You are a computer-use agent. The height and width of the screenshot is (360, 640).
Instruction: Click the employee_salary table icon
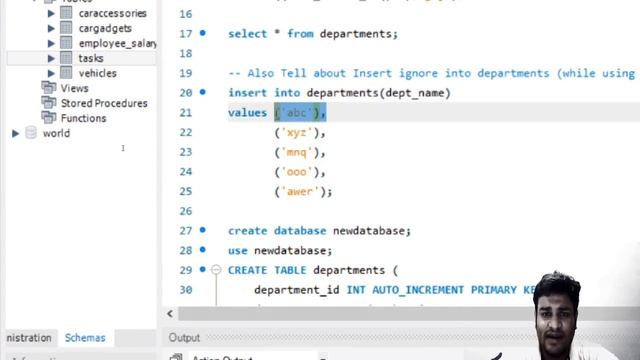tap(66, 43)
